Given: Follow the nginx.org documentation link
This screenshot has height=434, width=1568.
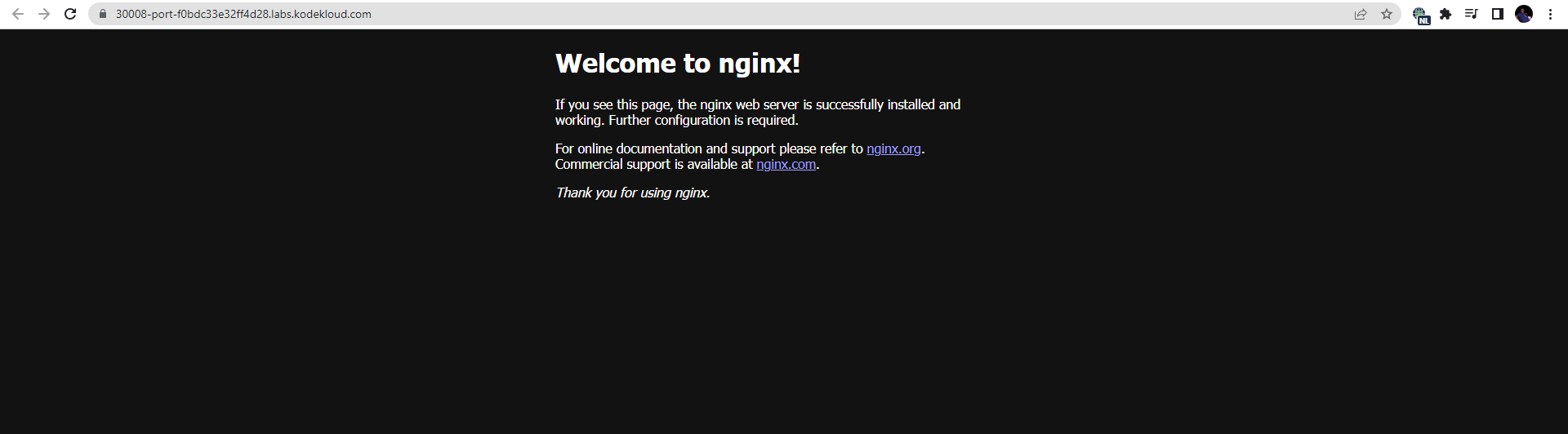Looking at the screenshot, I should (x=893, y=148).
